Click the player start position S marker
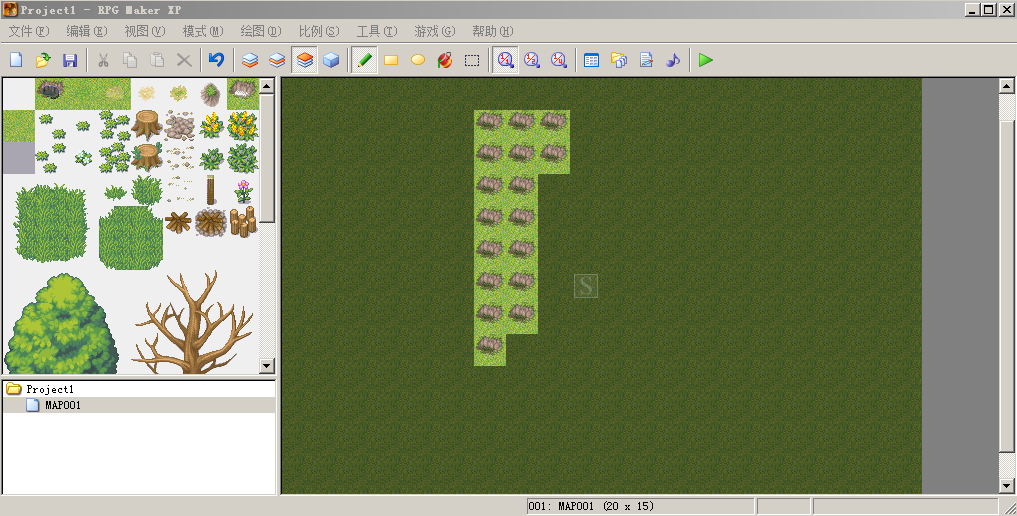The image size is (1017, 516). pos(586,286)
